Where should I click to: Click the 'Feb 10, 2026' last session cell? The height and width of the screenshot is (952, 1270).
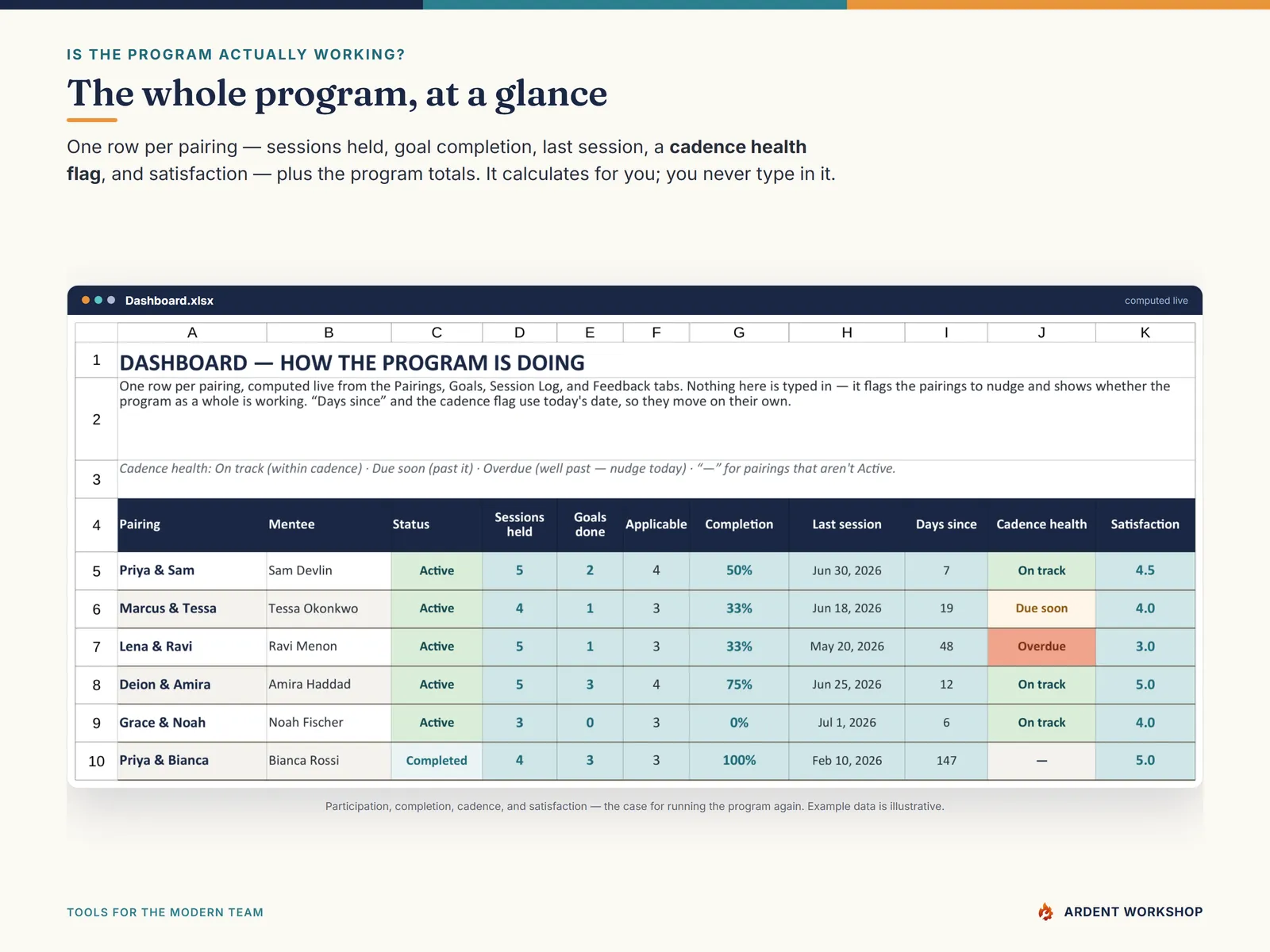pyautogui.click(x=847, y=760)
